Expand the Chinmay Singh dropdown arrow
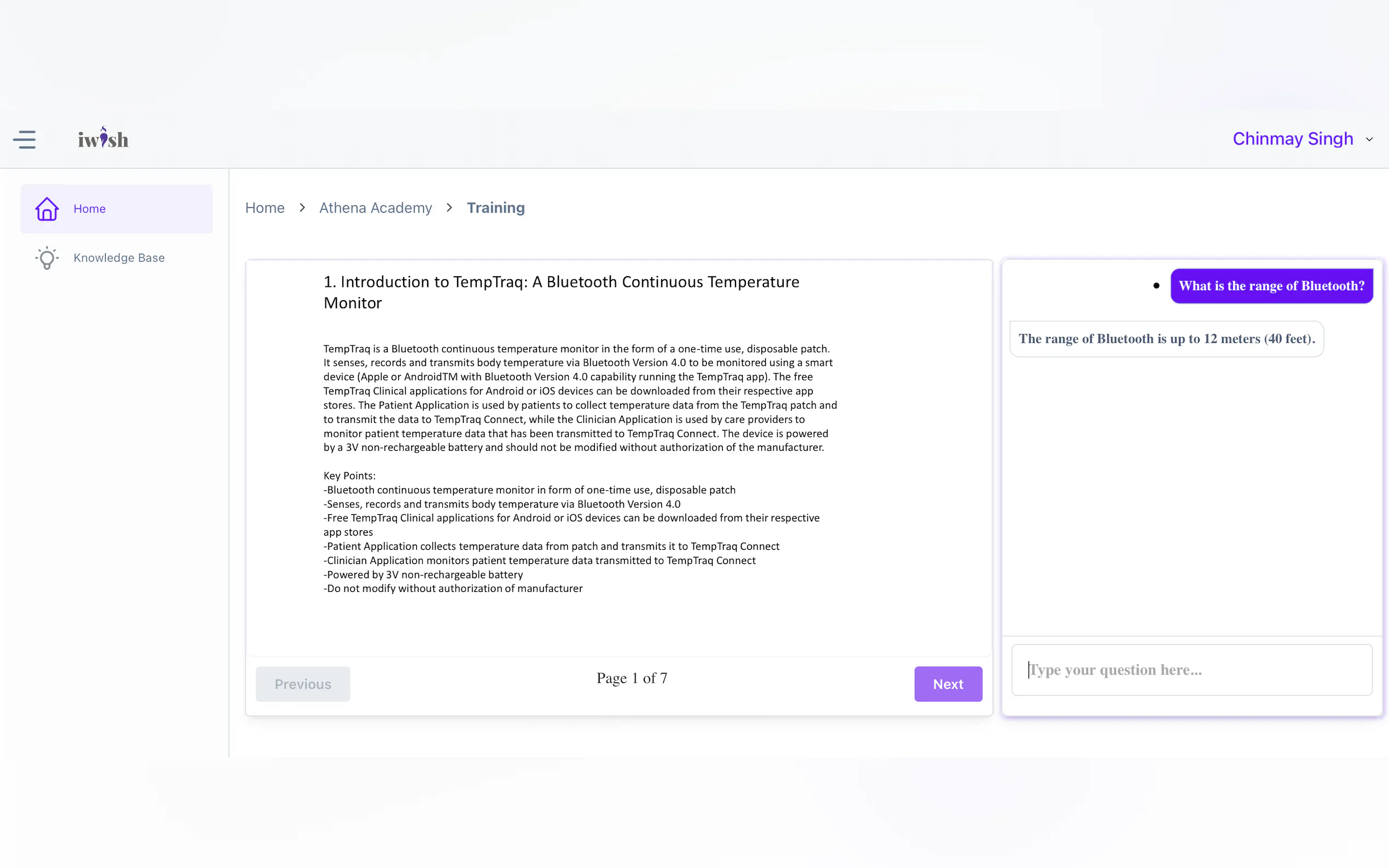 (1369, 139)
